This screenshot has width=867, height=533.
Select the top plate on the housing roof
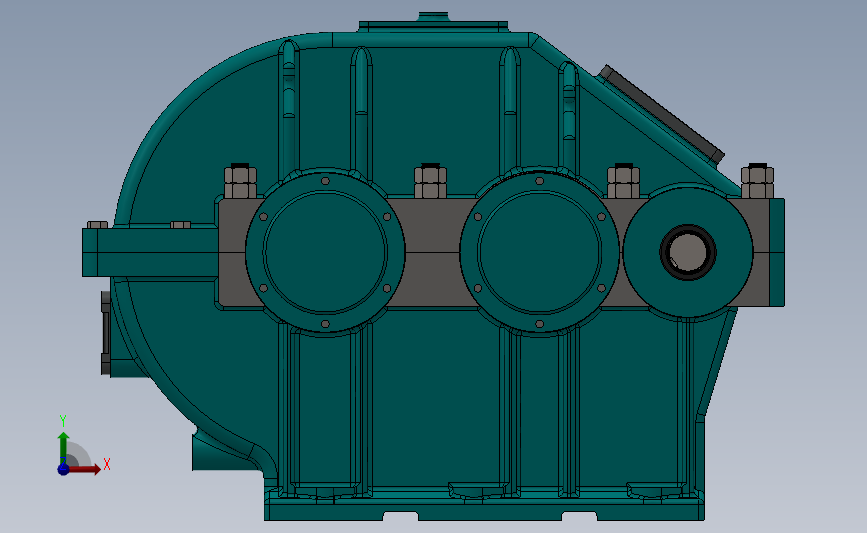[434, 27]
